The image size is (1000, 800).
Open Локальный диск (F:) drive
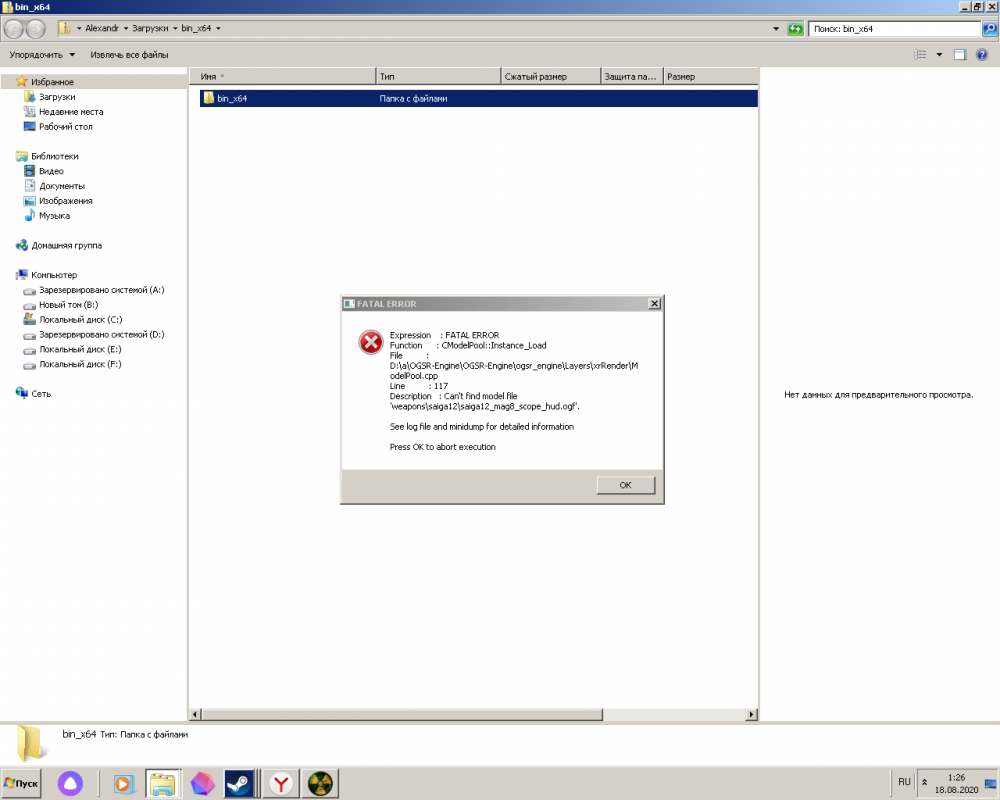[80, 364]
